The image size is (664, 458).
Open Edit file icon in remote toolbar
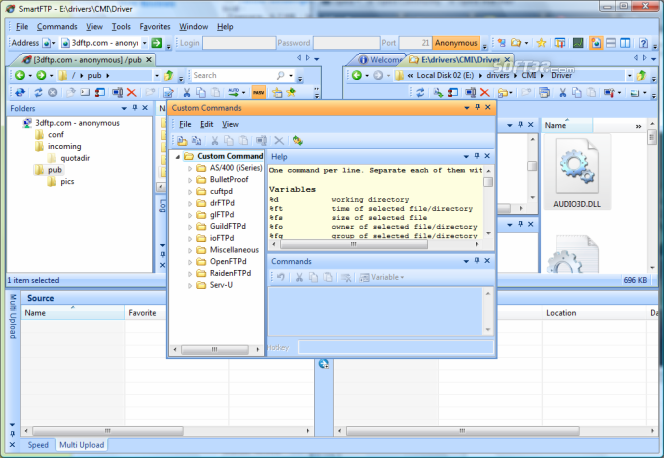coord(168,92)
